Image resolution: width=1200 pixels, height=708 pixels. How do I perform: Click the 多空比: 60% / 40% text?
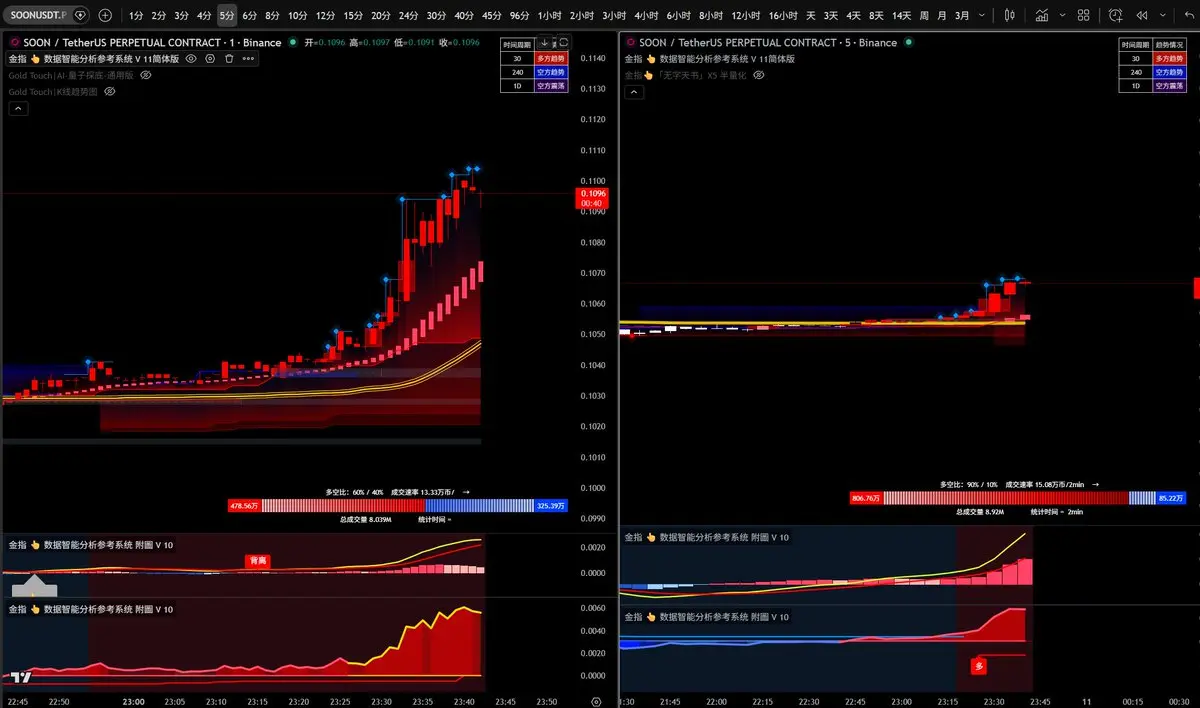pyautogui.click(x=354, y=492)
